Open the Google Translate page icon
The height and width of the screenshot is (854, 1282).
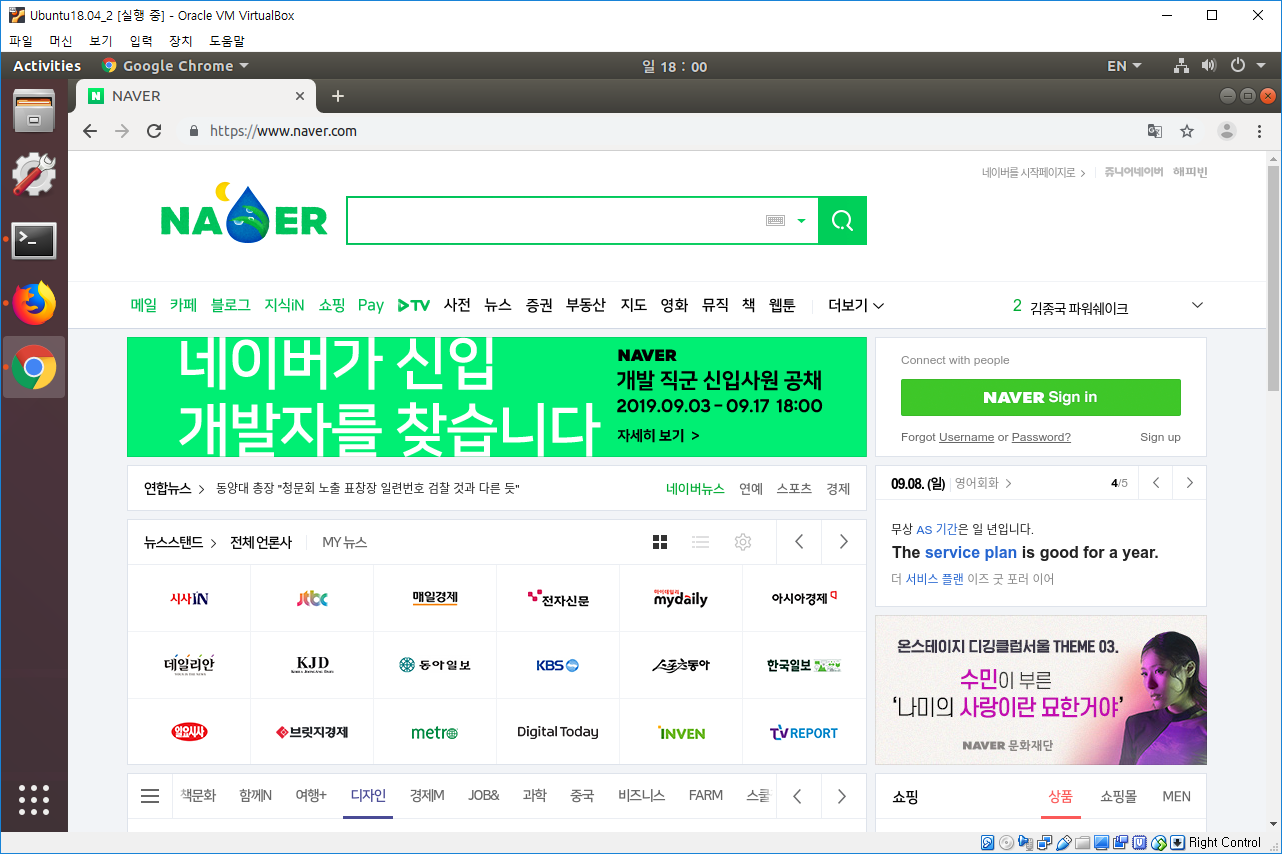[x=1154, y=131]
